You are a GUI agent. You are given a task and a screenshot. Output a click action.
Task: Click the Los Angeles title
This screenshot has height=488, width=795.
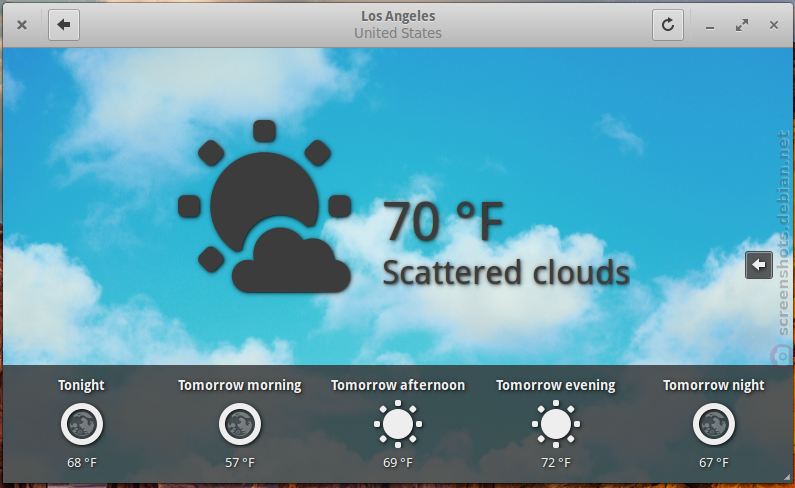coord(398,16)
